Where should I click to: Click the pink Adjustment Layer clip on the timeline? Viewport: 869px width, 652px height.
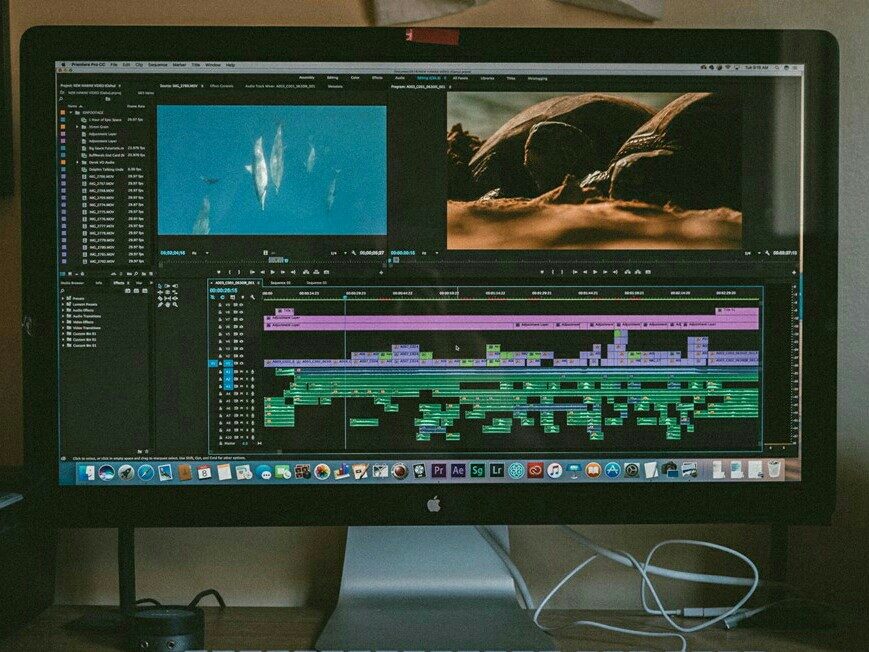click(400, 324)
